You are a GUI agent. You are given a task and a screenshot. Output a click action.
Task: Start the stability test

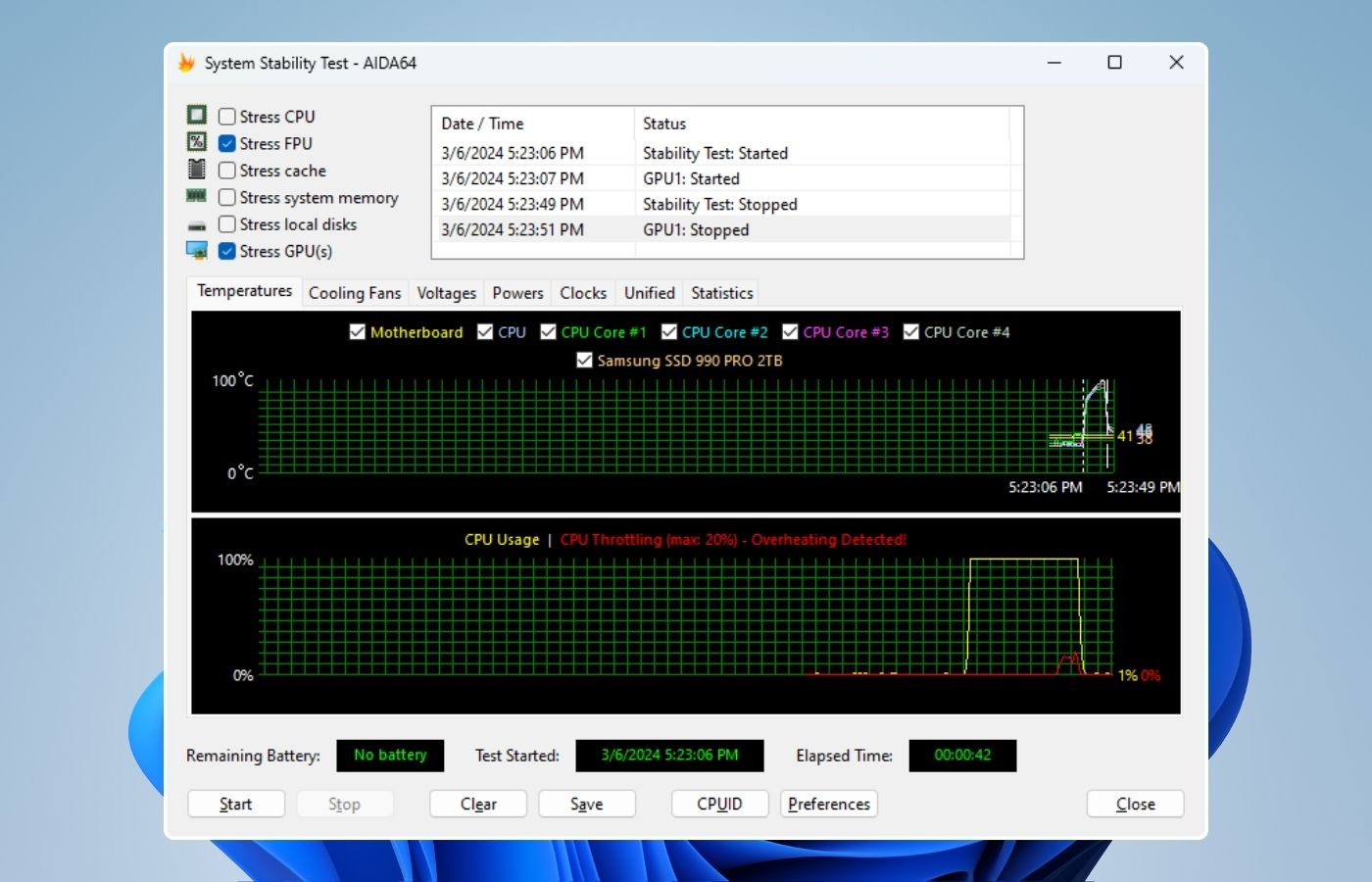236,804
